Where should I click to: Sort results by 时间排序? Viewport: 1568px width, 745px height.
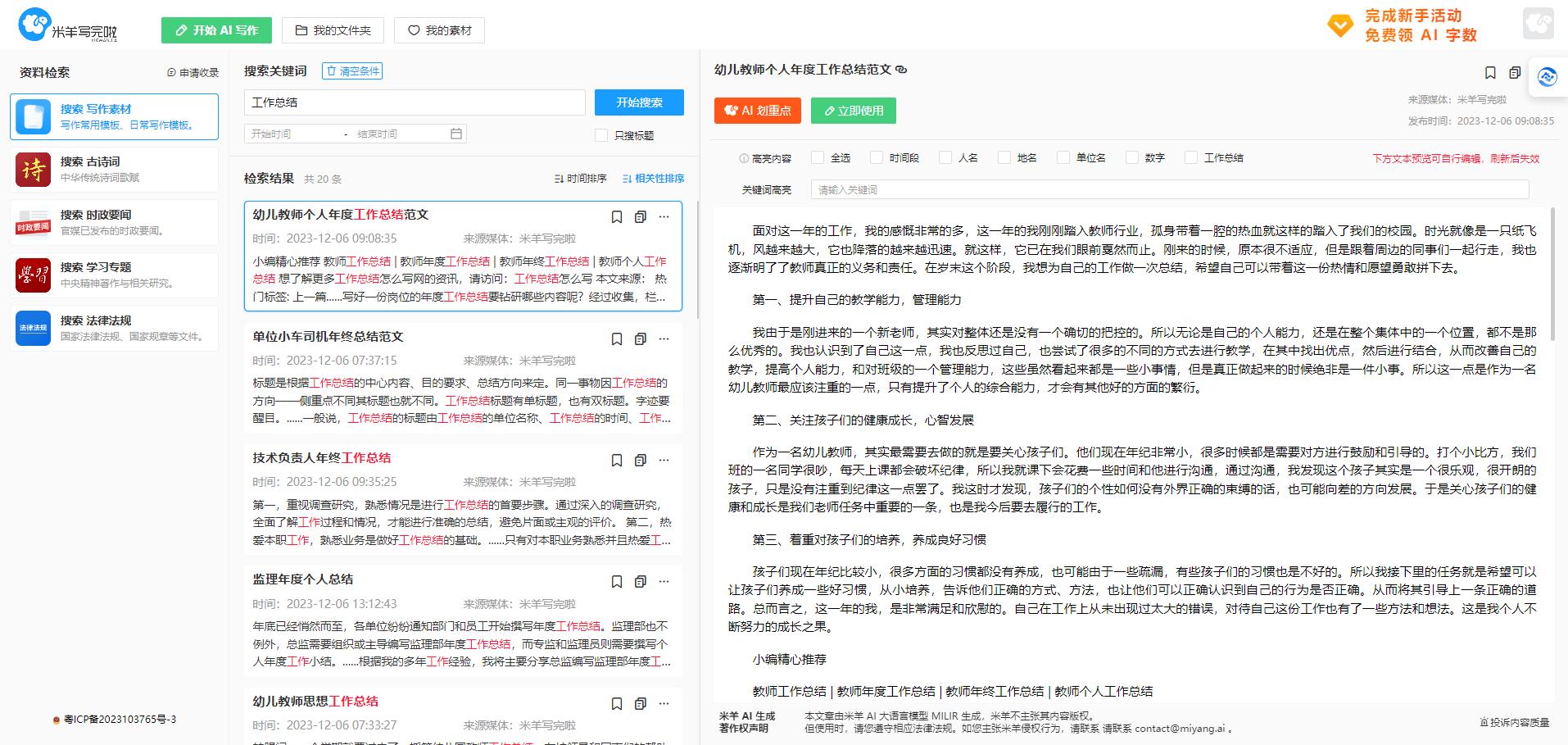(580, 179)
